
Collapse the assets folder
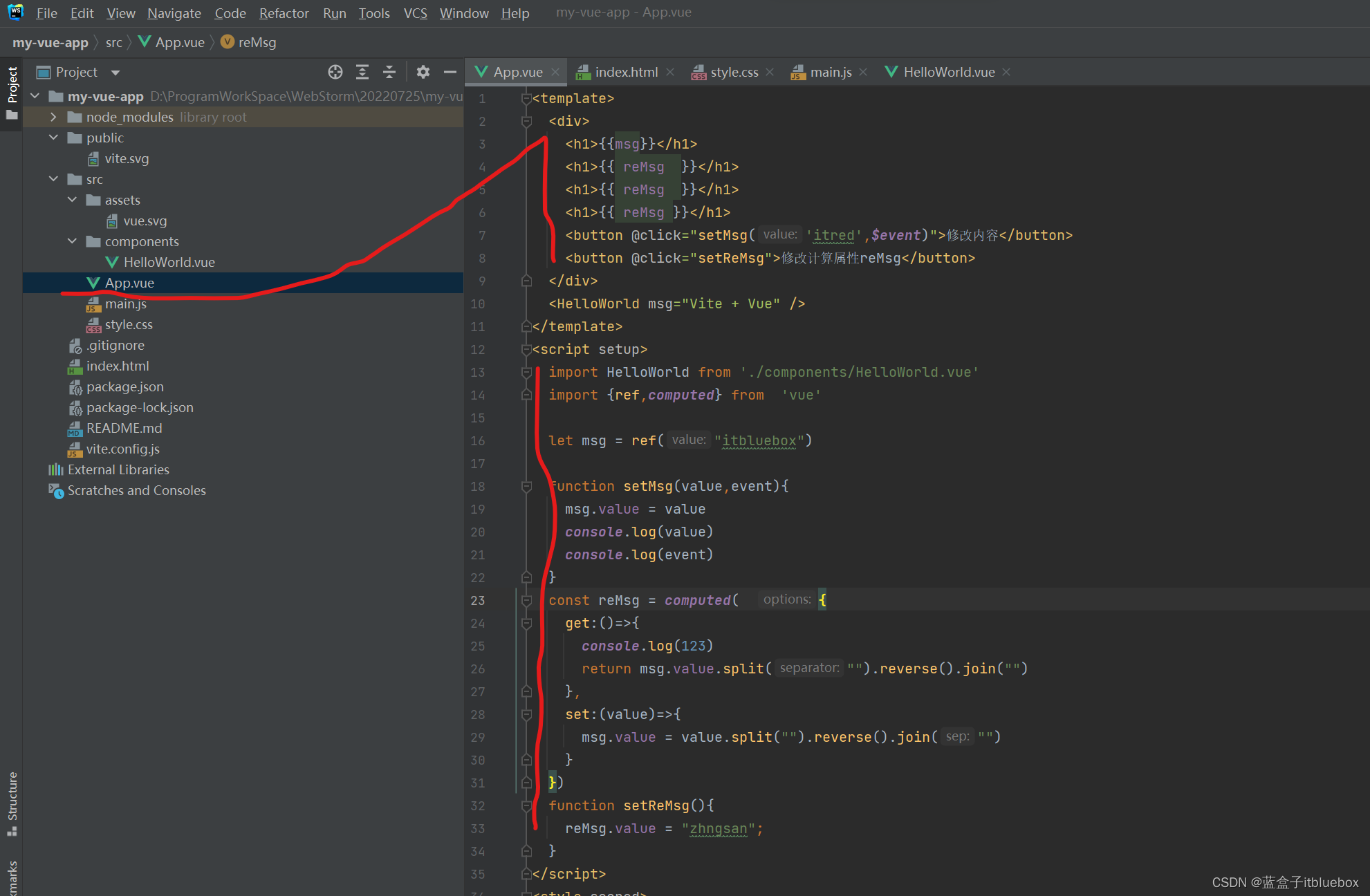coord(72,200)
